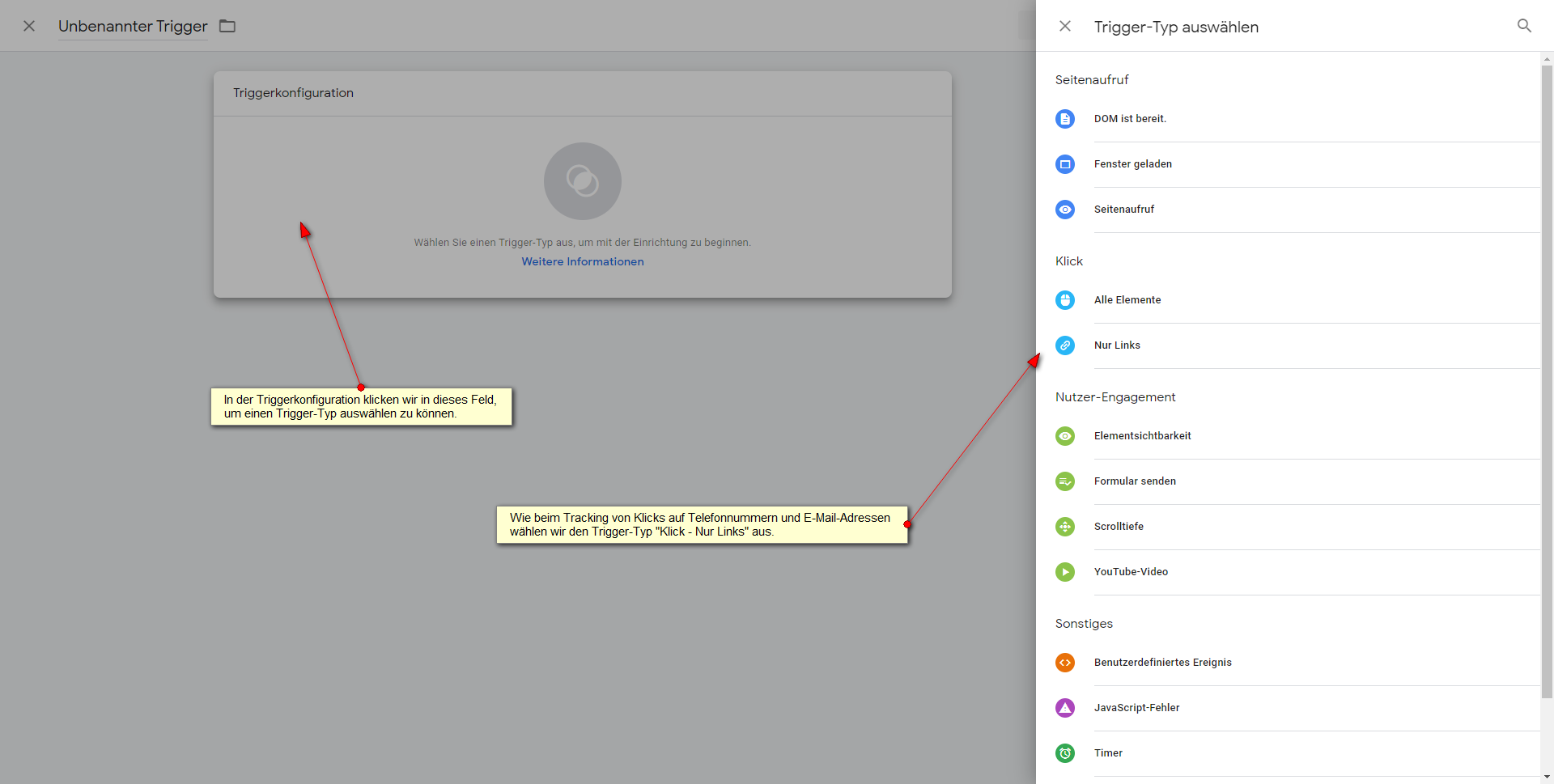Select Formular senden trigger type
The image size is (1554, 784).
click(1135, 481)
